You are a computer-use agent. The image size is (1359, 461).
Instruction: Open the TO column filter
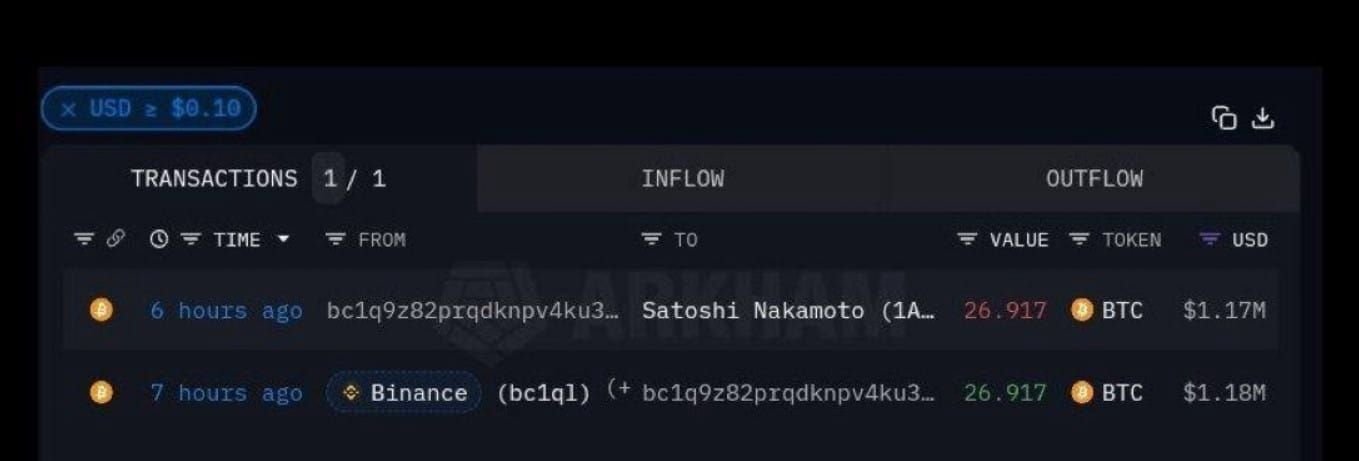click(651, 239)
